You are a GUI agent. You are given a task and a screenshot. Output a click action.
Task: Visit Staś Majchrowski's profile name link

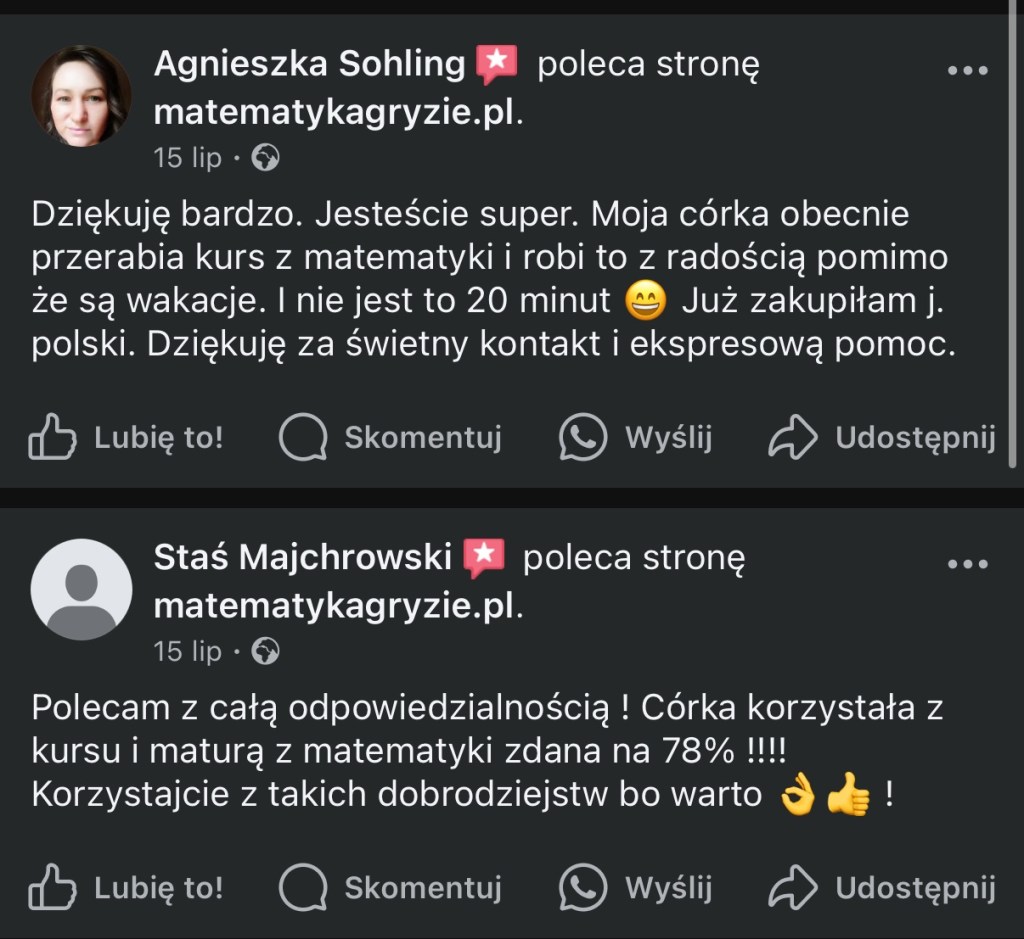pyautogui.click(x=302, y=557)
